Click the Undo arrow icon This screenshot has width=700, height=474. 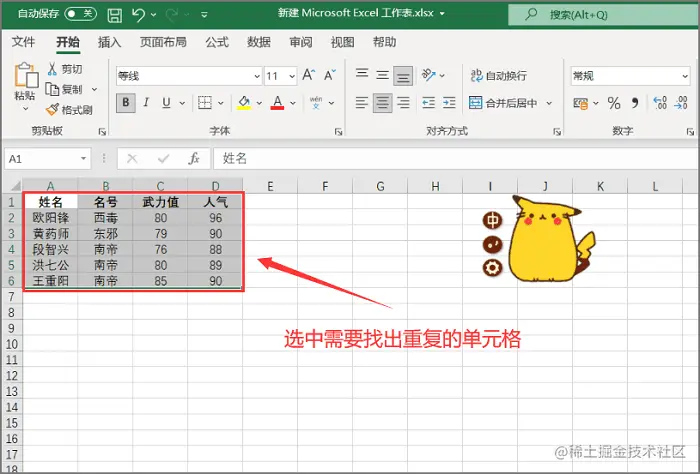(138, 15)
